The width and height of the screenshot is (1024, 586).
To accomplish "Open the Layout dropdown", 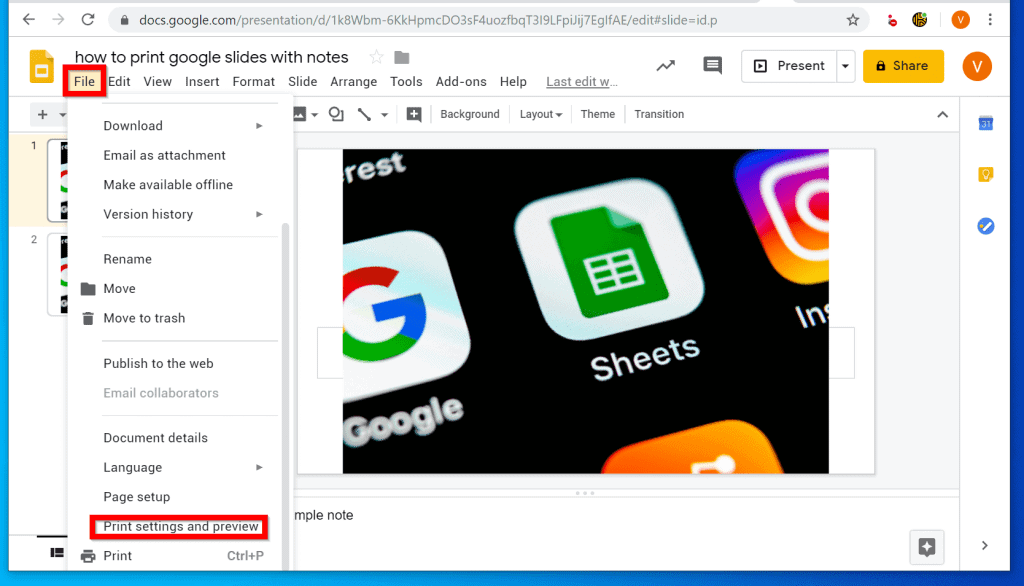I will coord(540,114).
